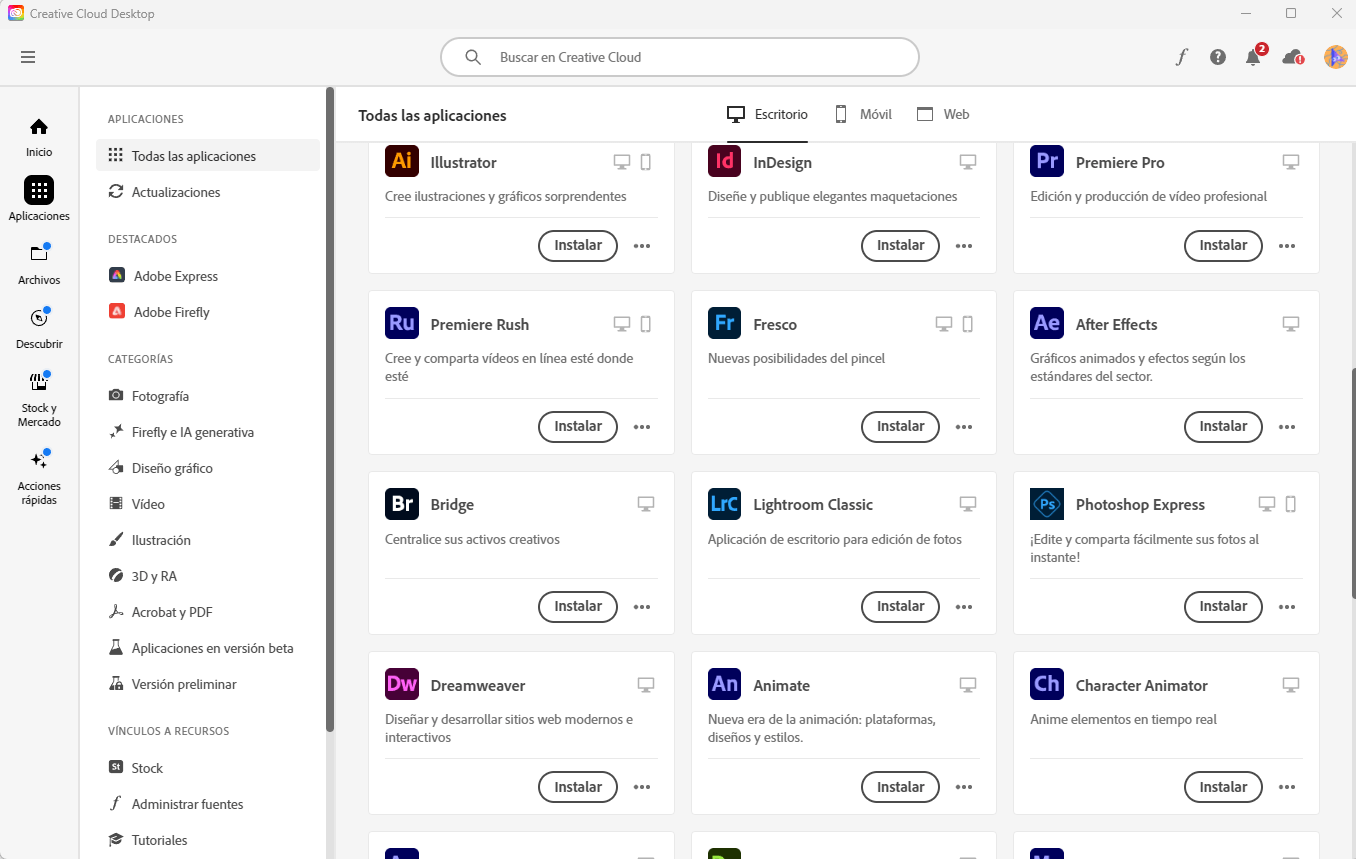Viewport: 1356px width, 859px height.
Task: Click the Fresco app icon
Action: (x=724, y=324)
